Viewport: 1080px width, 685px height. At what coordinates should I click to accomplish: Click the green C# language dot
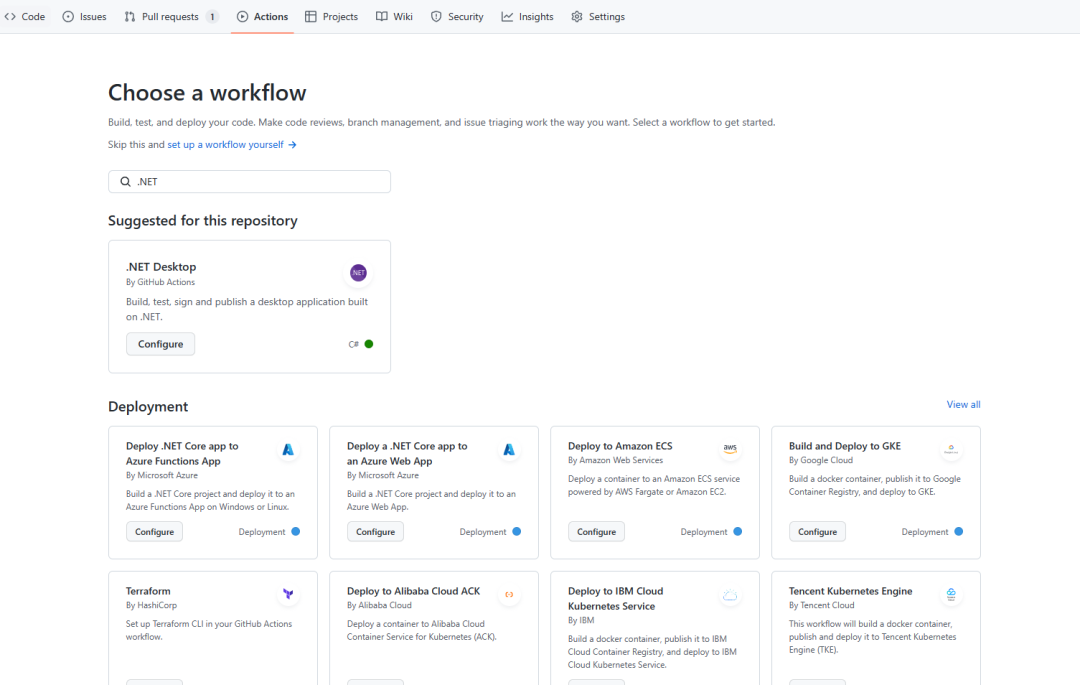(x=369, y=344)
